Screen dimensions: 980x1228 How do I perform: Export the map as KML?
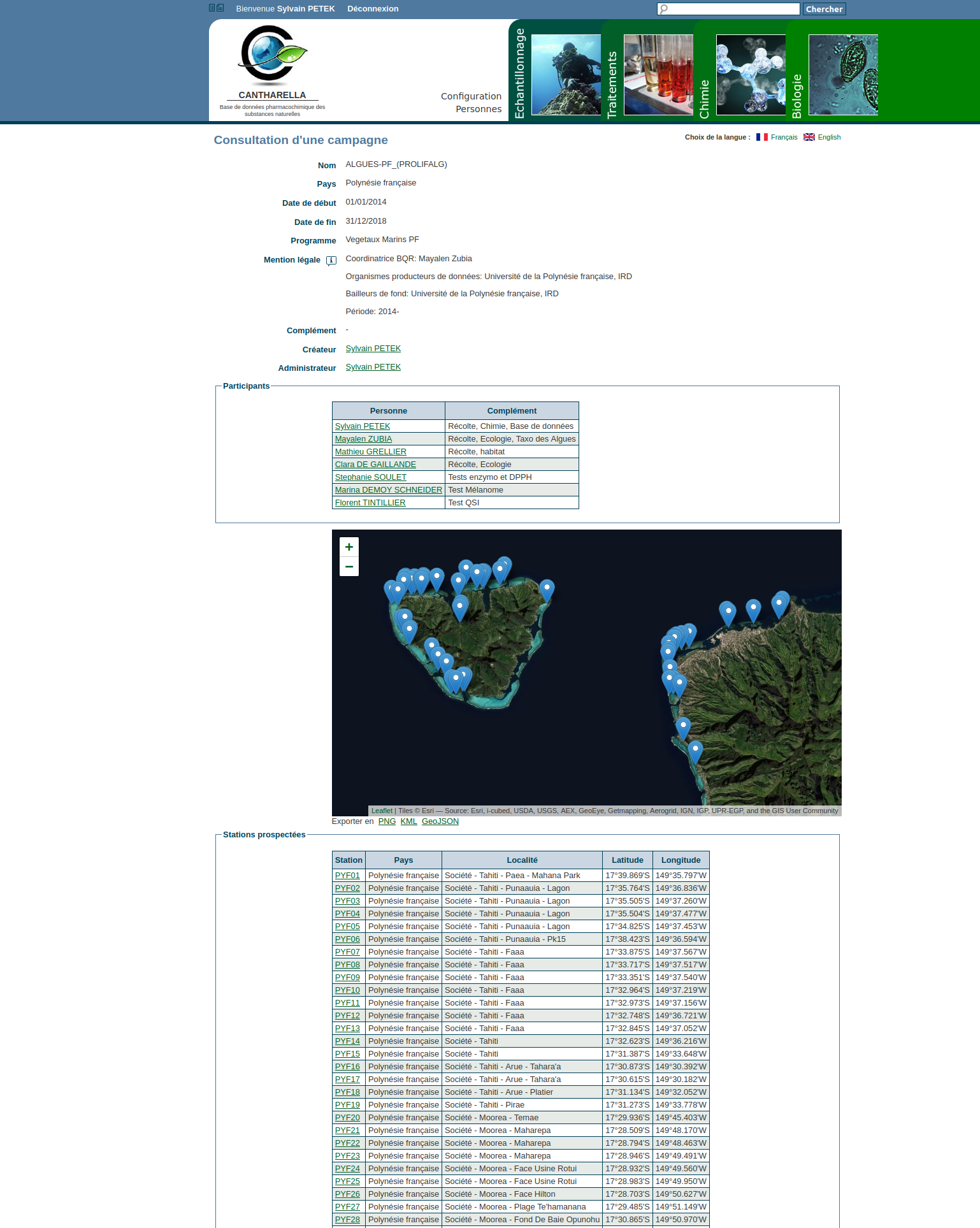pos(408,821)
